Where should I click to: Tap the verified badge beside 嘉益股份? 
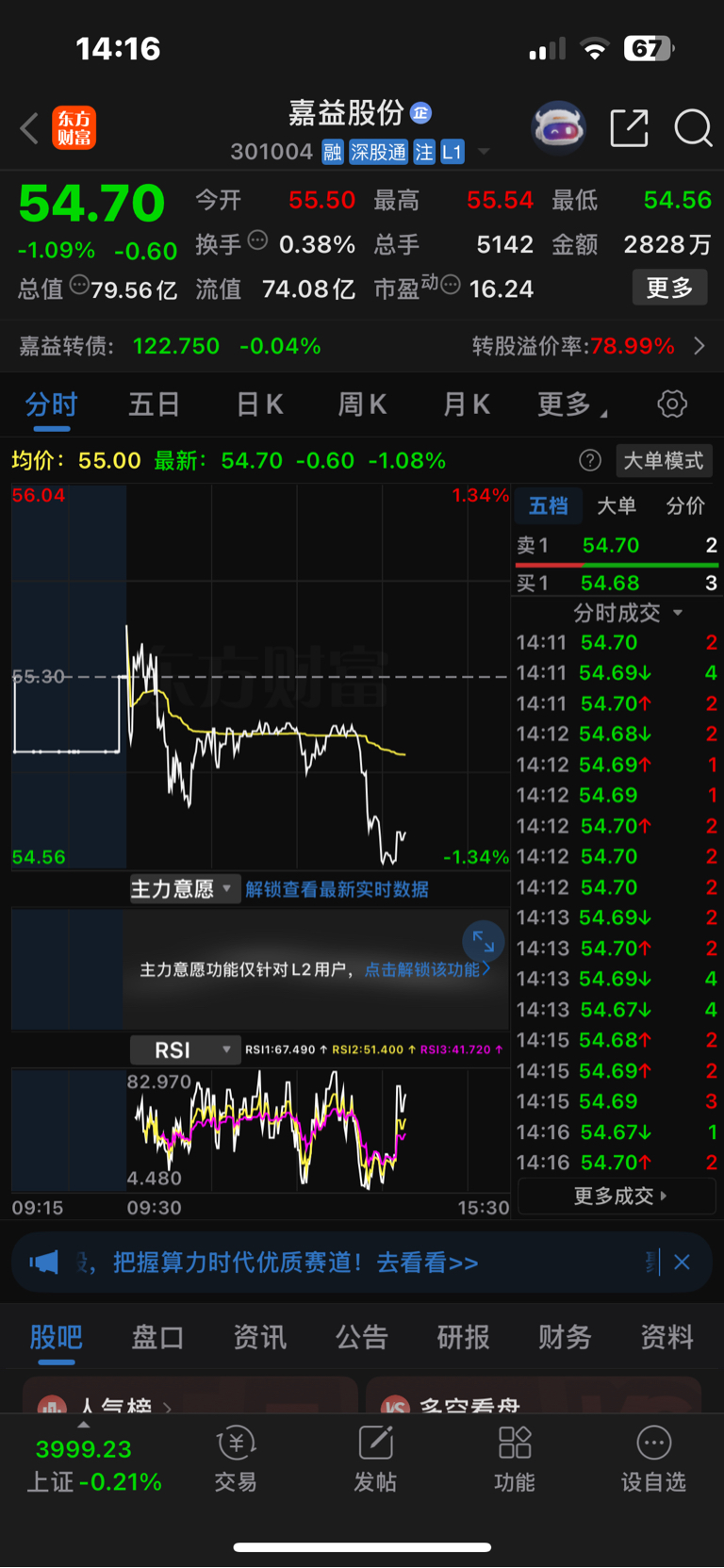420,113
